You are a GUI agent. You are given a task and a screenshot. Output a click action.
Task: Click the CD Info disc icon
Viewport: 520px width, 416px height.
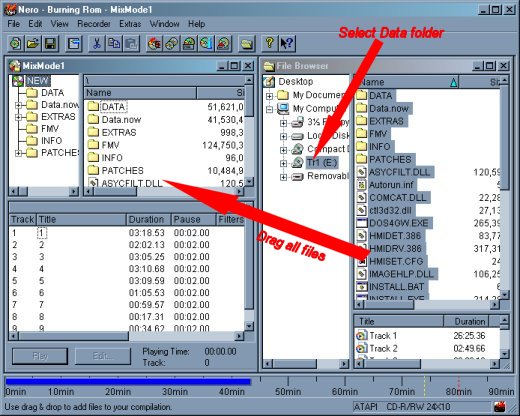(x=206, y=44)
